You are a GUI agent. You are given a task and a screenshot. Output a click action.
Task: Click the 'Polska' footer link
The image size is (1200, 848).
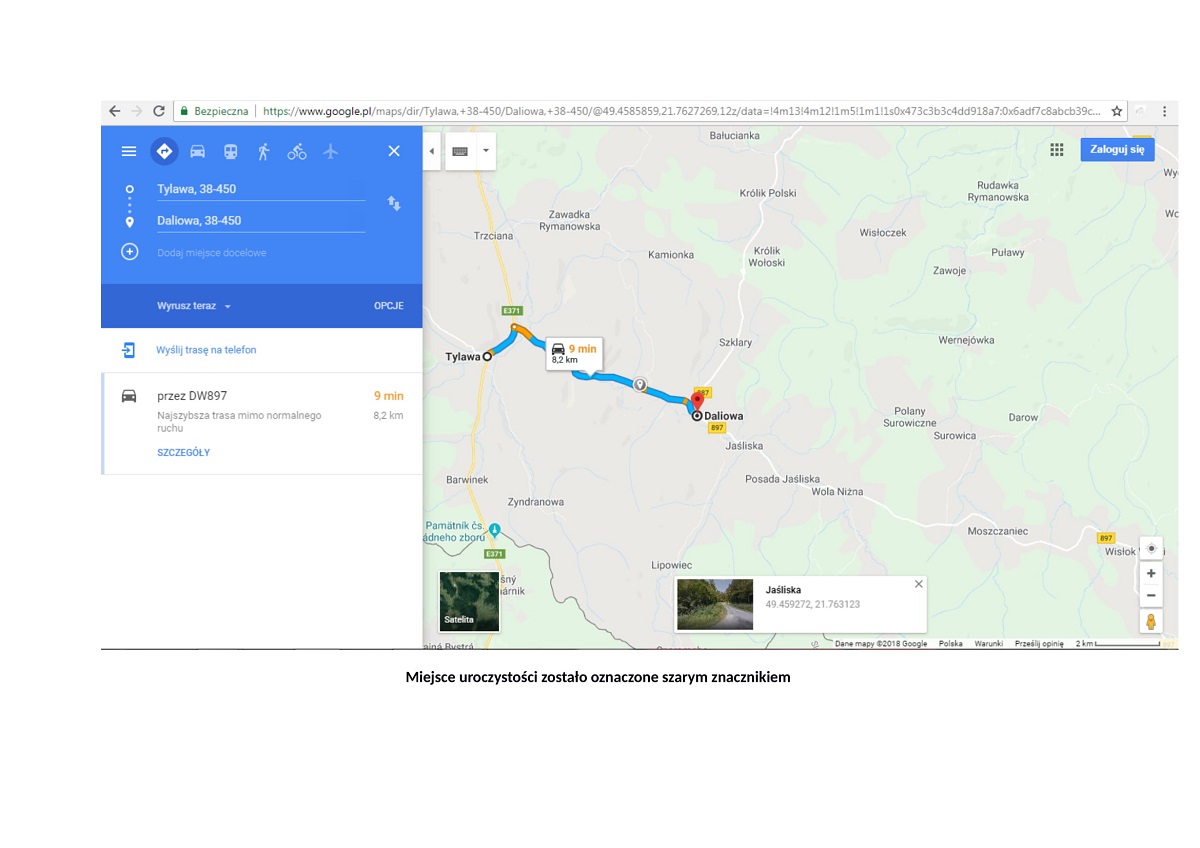(951, 644)
